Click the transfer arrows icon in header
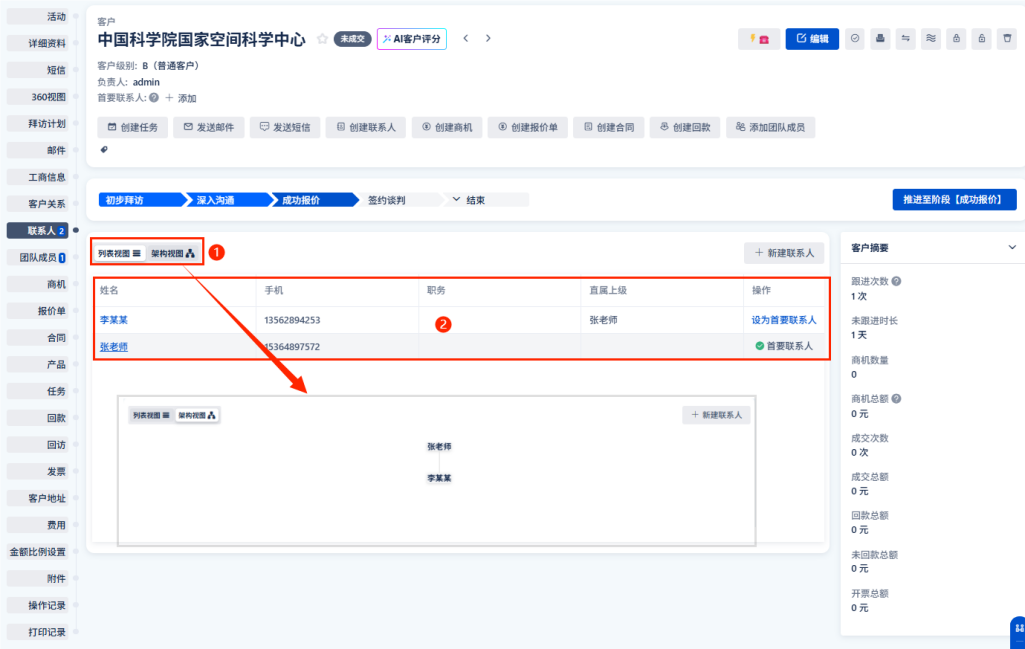The width and height of the screenshot is (1025, 649). tap(905, 39)
